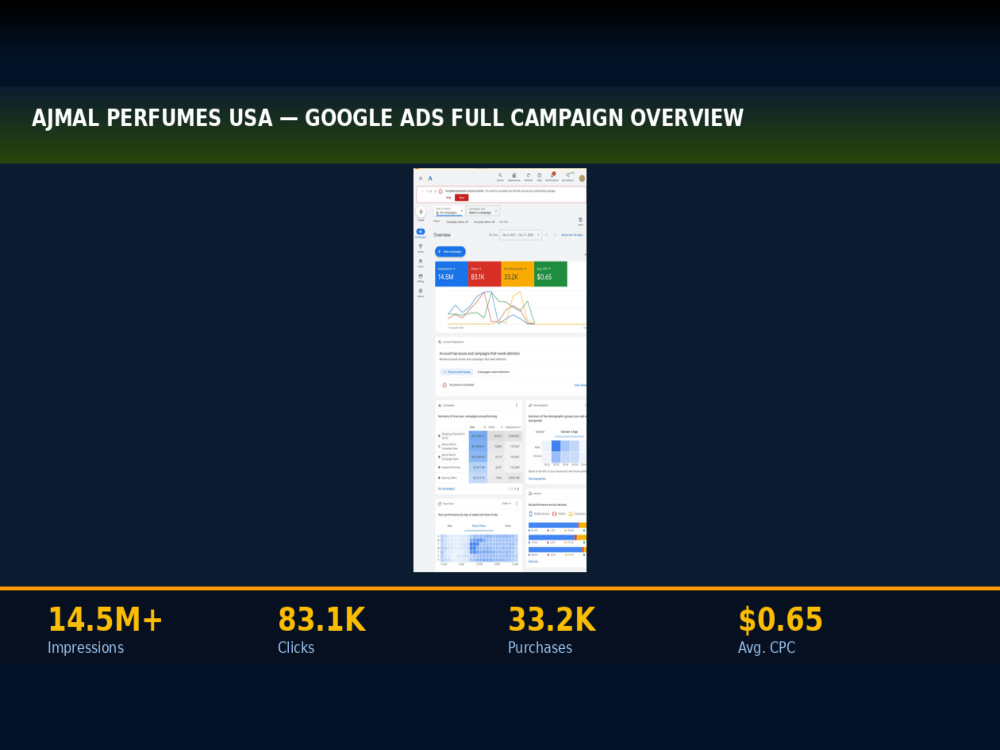This screenshot has height=750, width=1000.
Task: Open the Impressions metric dropdown on blue card
Action: (x=446, y=268)
